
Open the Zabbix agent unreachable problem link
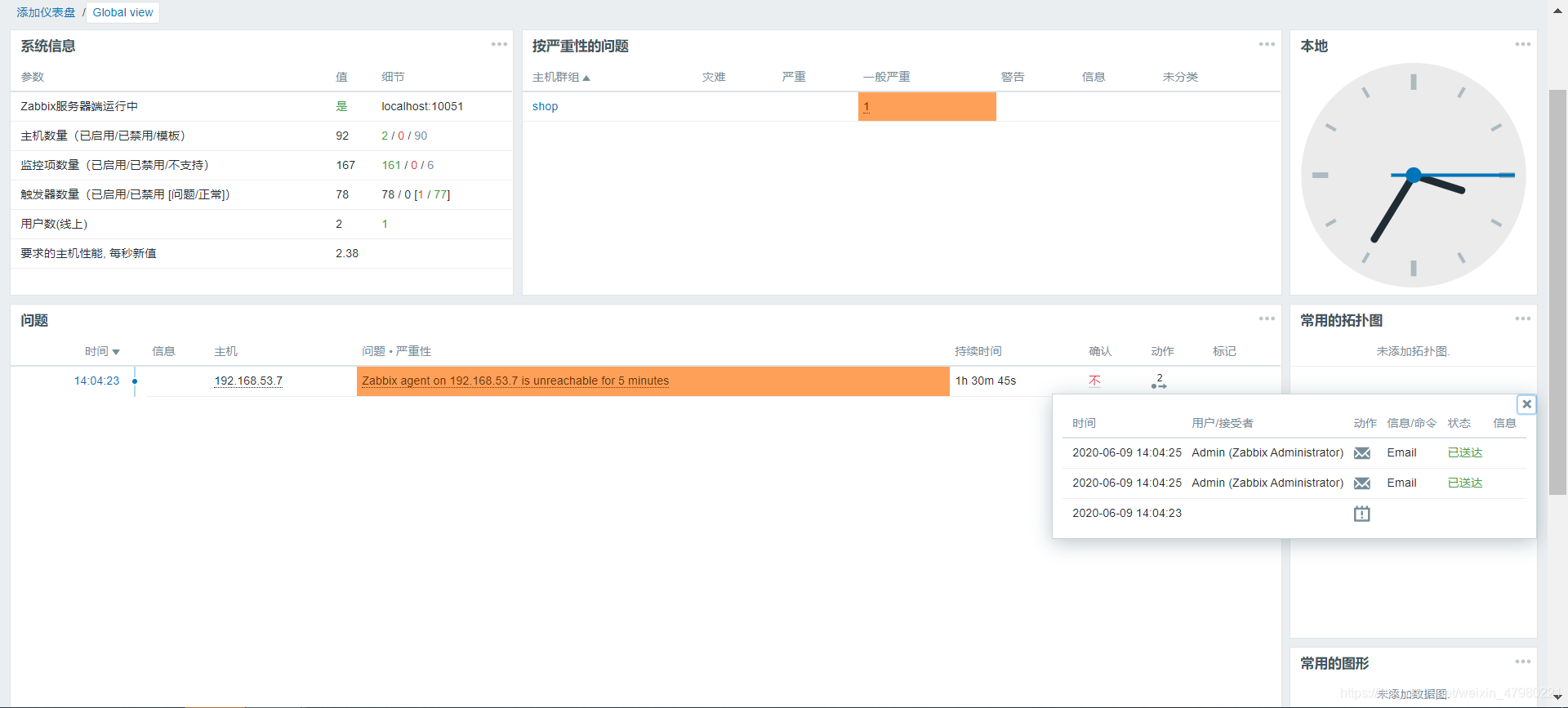click(515, 381)
